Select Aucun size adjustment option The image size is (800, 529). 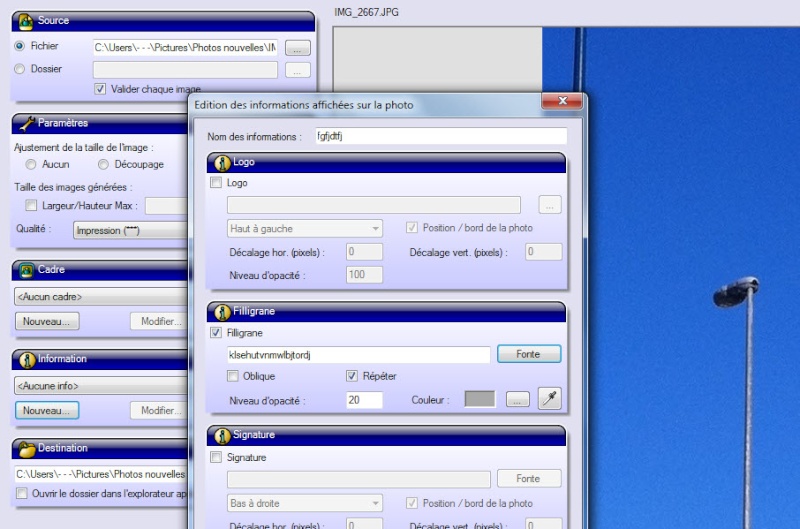[x=31, y=164]
